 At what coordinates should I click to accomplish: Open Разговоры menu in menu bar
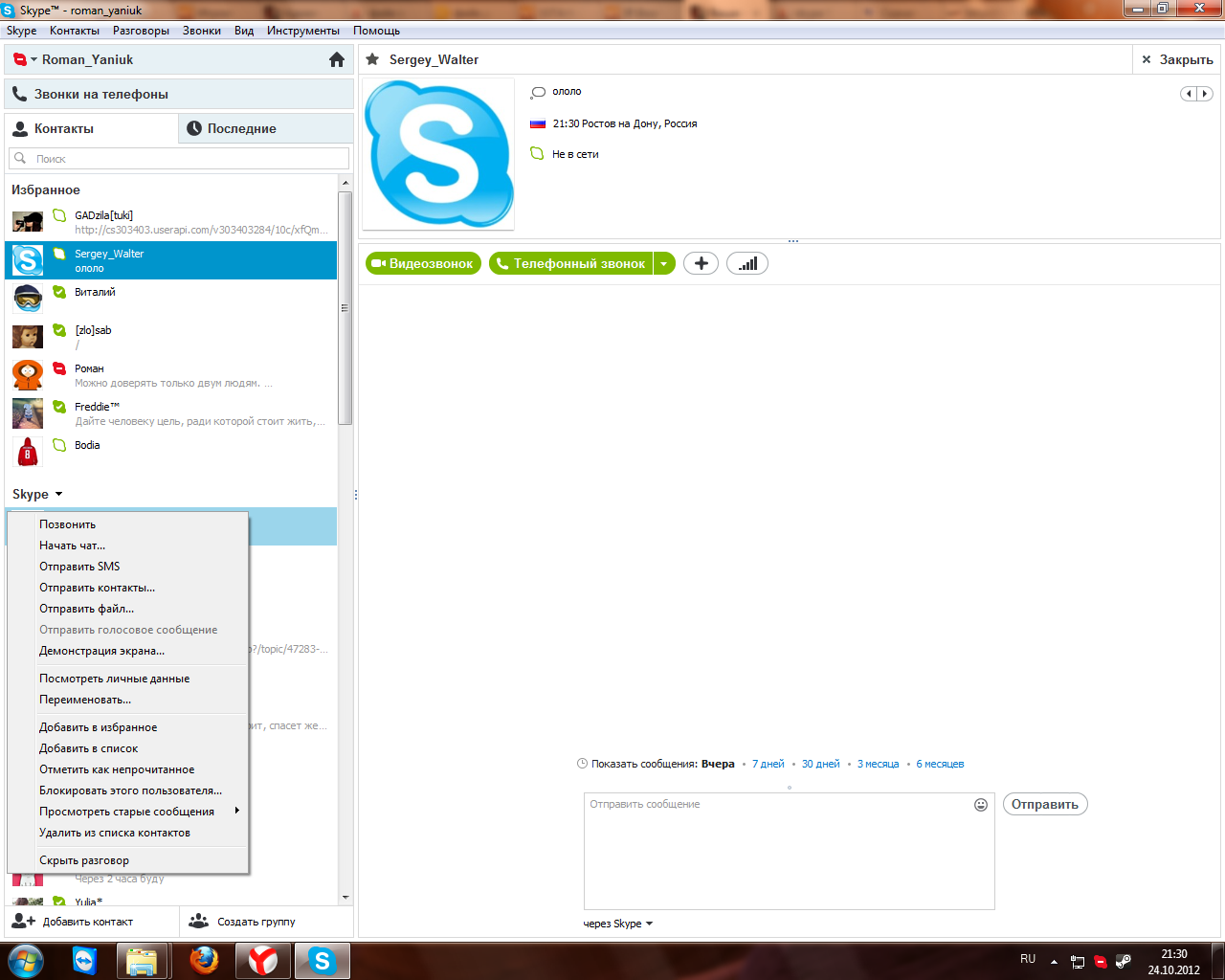[141, 31]
